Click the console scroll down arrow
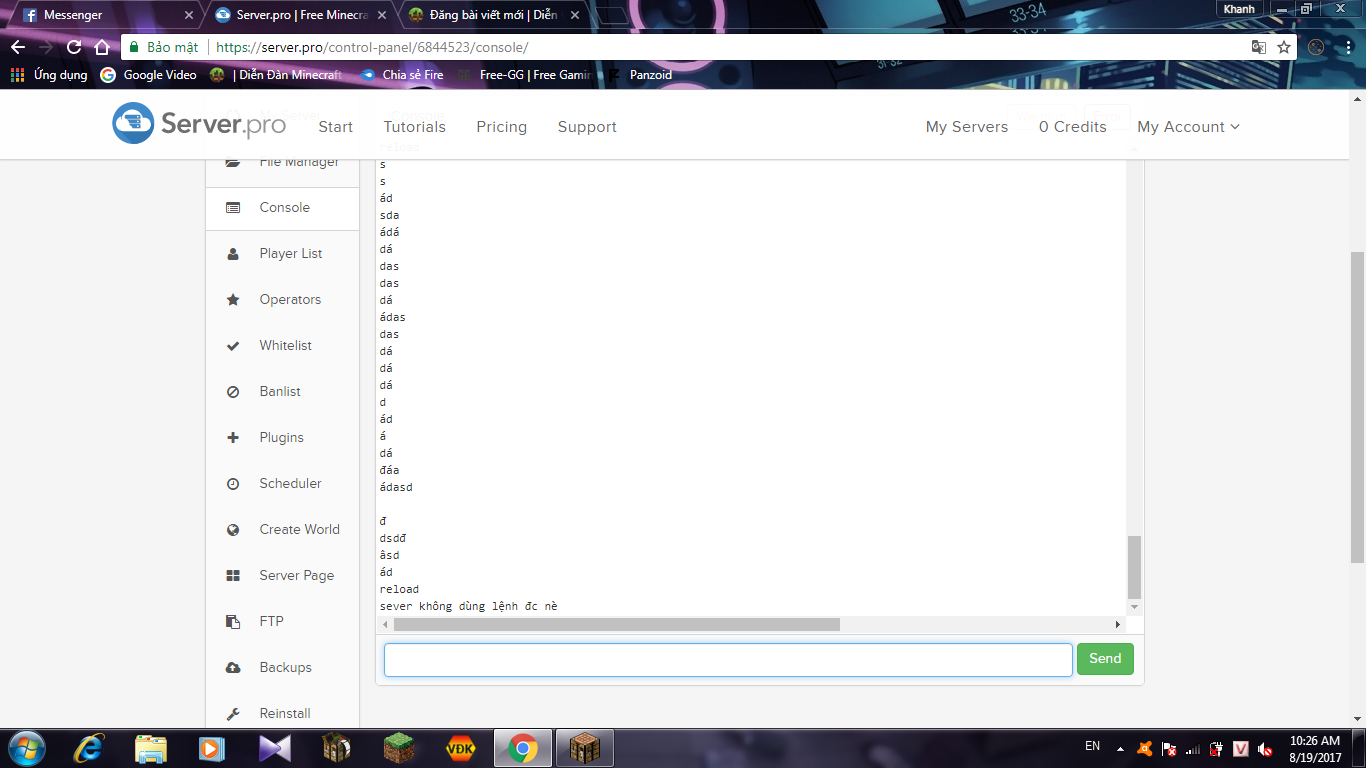The height and width of the screenshot is (768, 1366). click(1134, 607)
